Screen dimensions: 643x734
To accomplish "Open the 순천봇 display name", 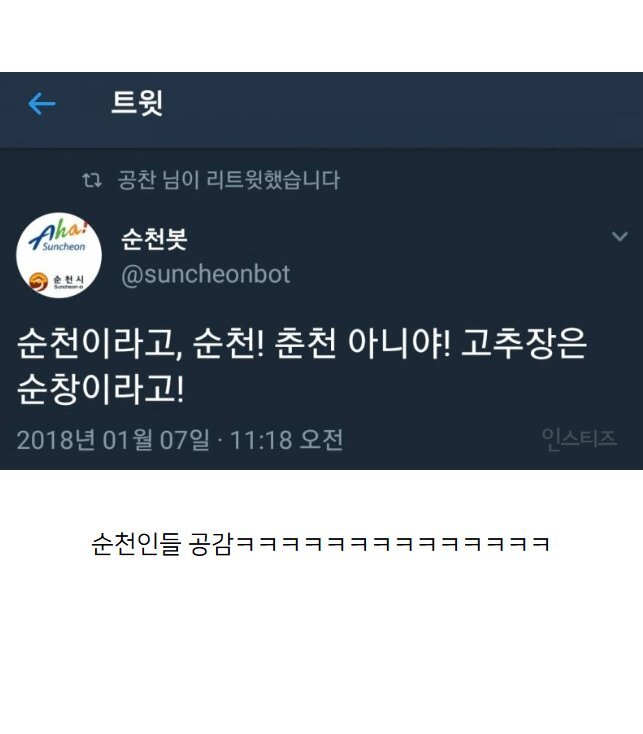I will pyautogui.click(x=154, y=239).
